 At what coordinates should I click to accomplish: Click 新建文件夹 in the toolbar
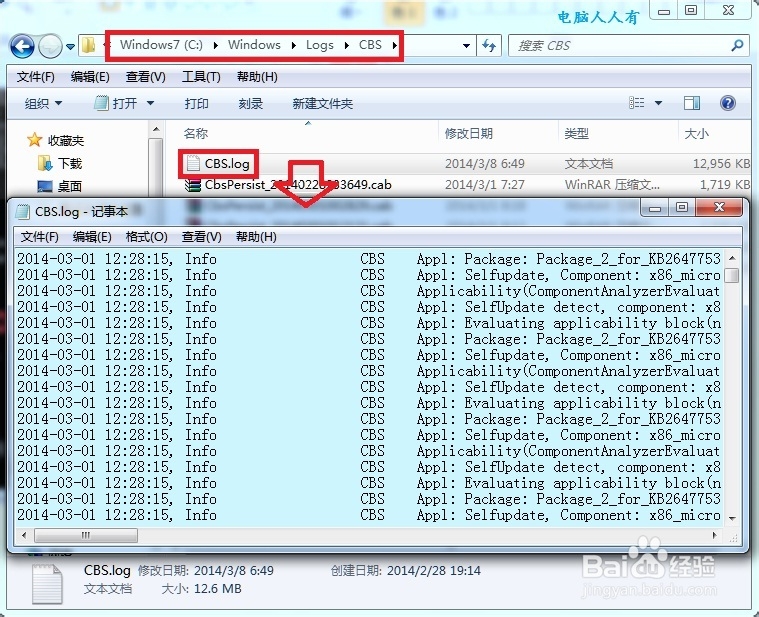point(322,103)
